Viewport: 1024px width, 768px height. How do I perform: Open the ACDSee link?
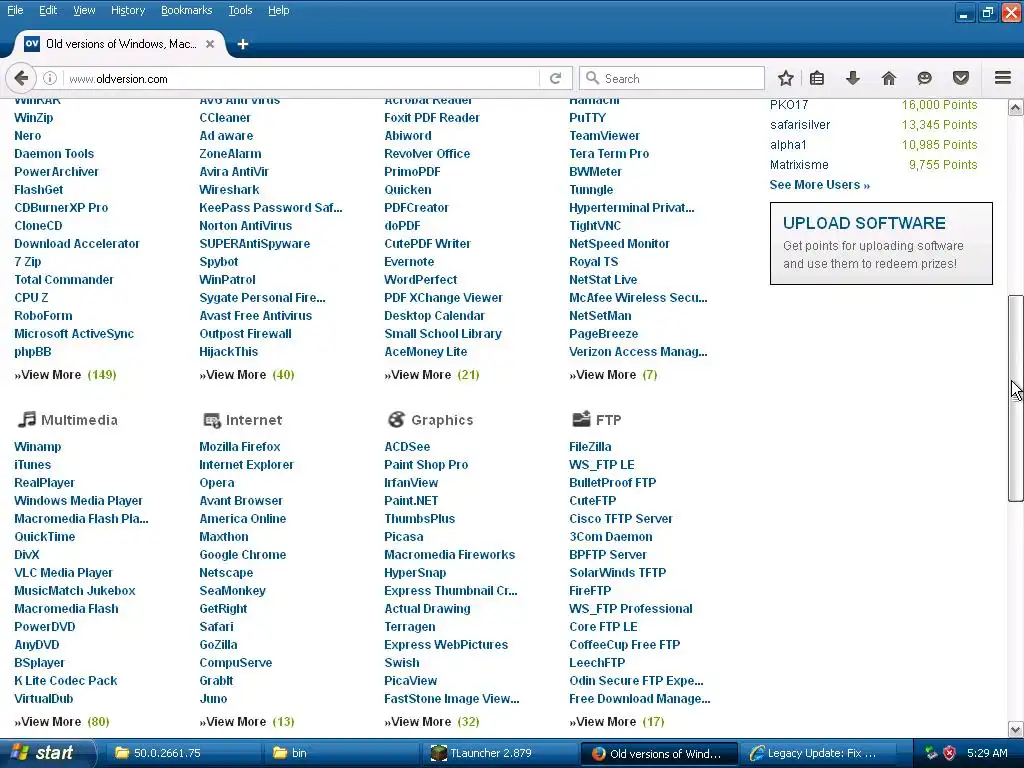click(x=407, y=447)
